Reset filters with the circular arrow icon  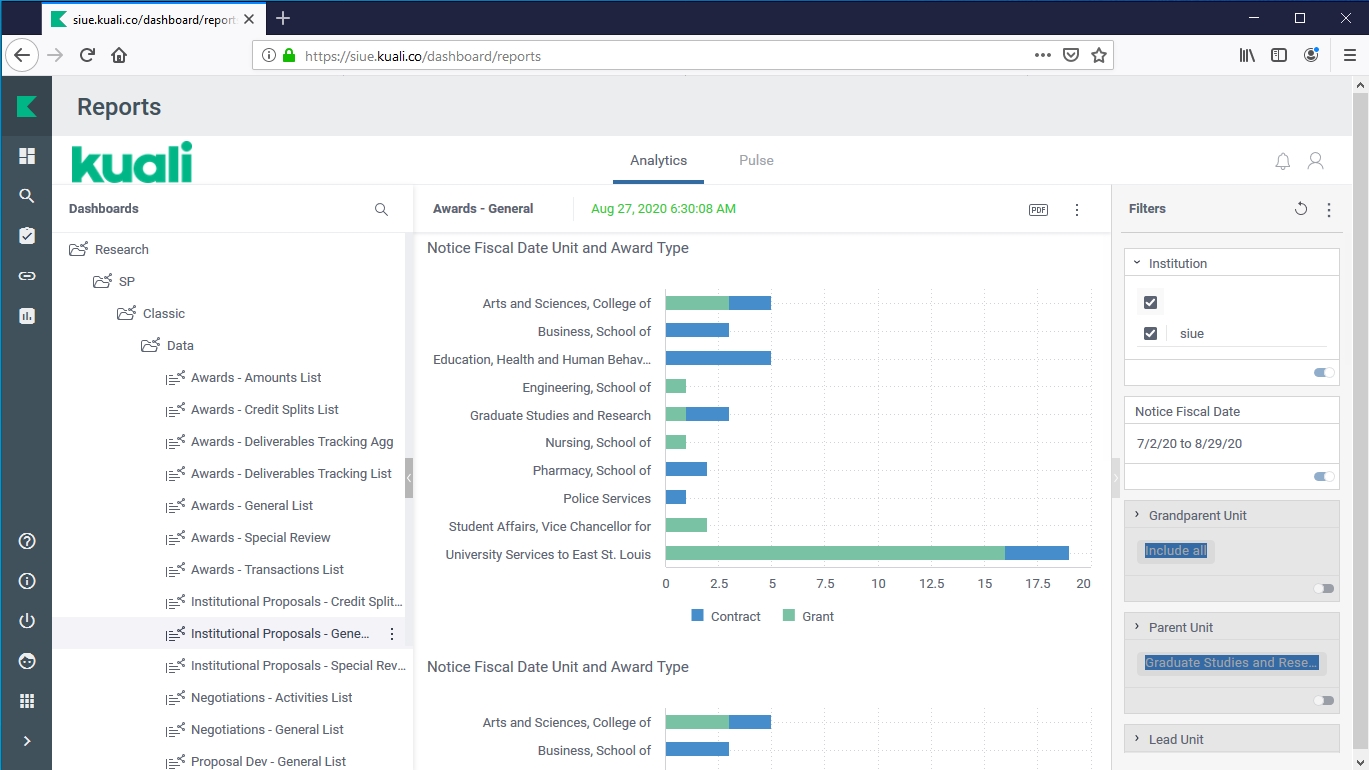coord(1300,209)
